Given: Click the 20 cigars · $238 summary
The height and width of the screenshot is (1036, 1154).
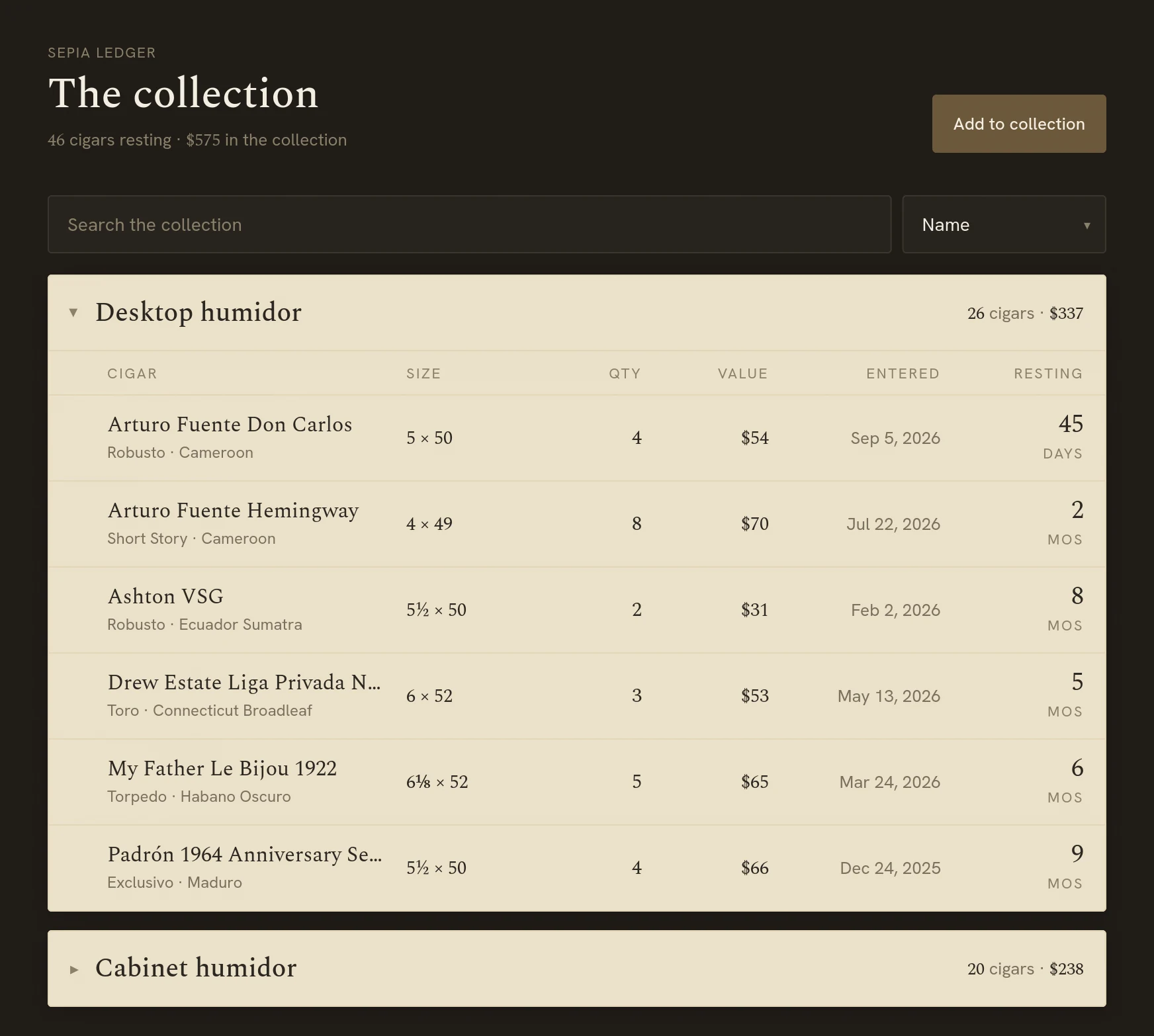Looking at the screenshot, I should [x=1025, y=969].
